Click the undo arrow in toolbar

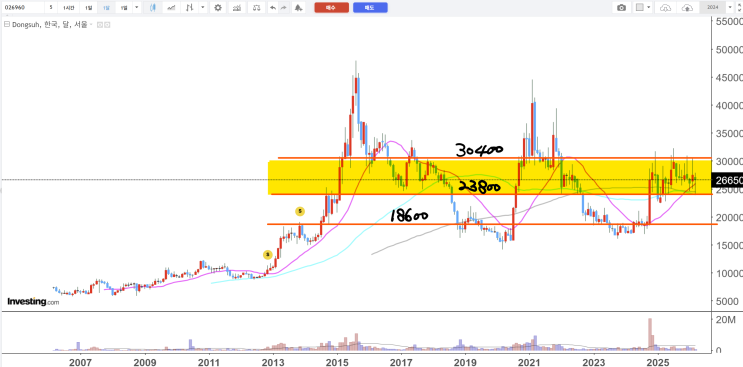pyautogui.click(x=272, y=8)
